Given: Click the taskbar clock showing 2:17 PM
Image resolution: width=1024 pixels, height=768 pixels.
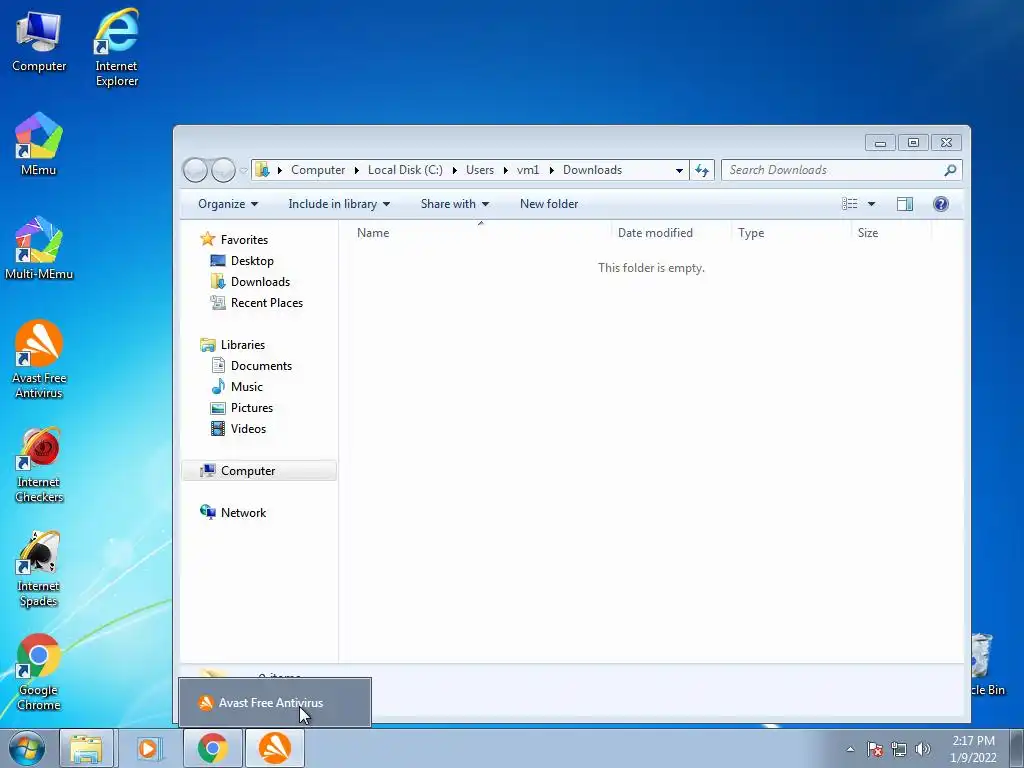Looking at the screenshot, I should pos(973,749).
